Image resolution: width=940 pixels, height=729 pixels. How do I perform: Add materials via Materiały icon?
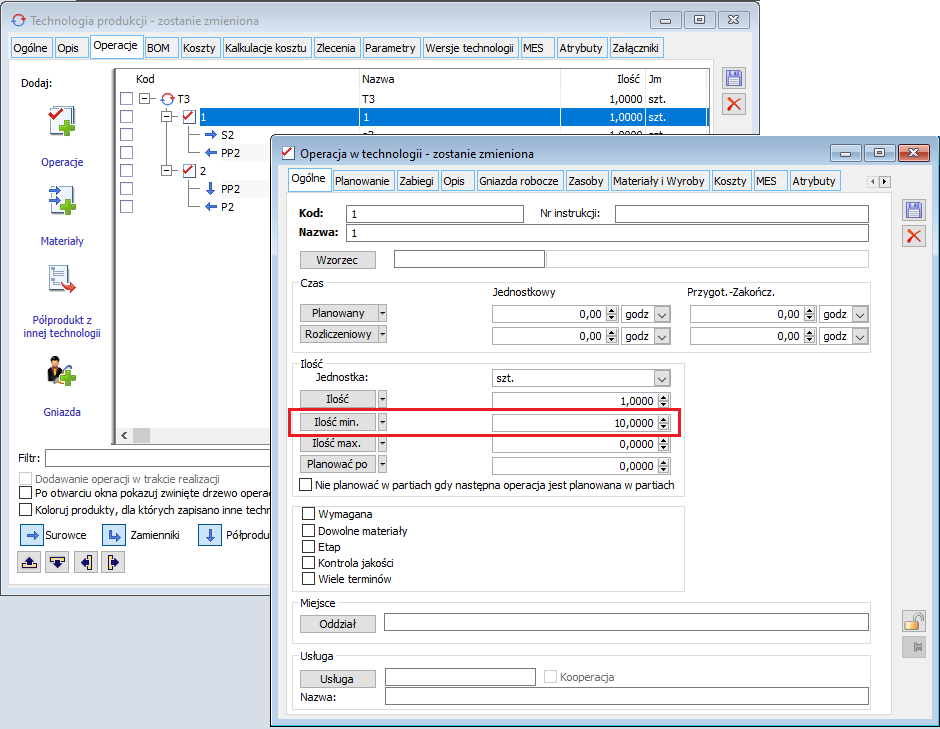click(x=62, y=200)
